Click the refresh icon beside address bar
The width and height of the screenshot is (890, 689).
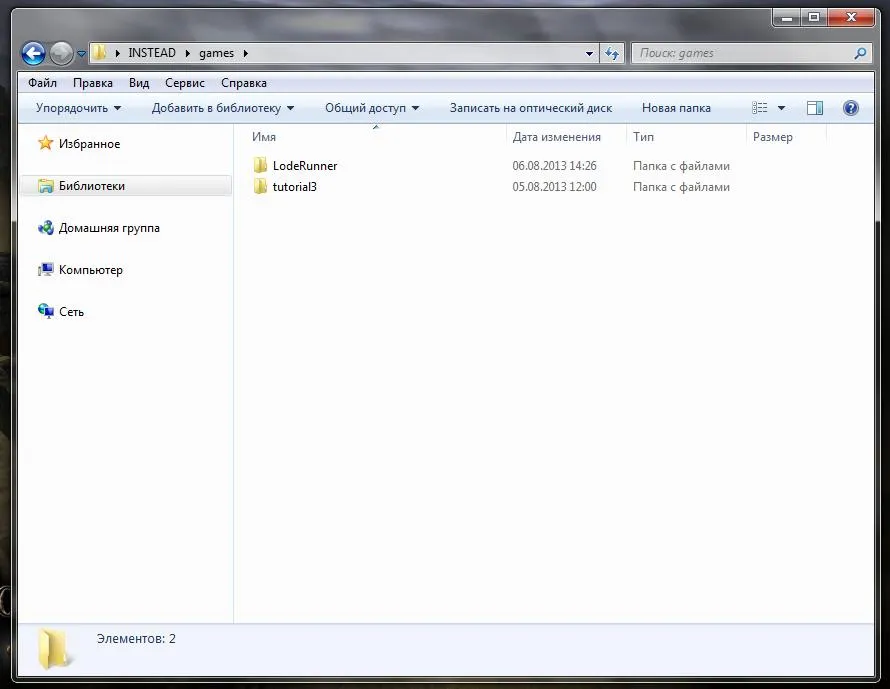point(613,54)
